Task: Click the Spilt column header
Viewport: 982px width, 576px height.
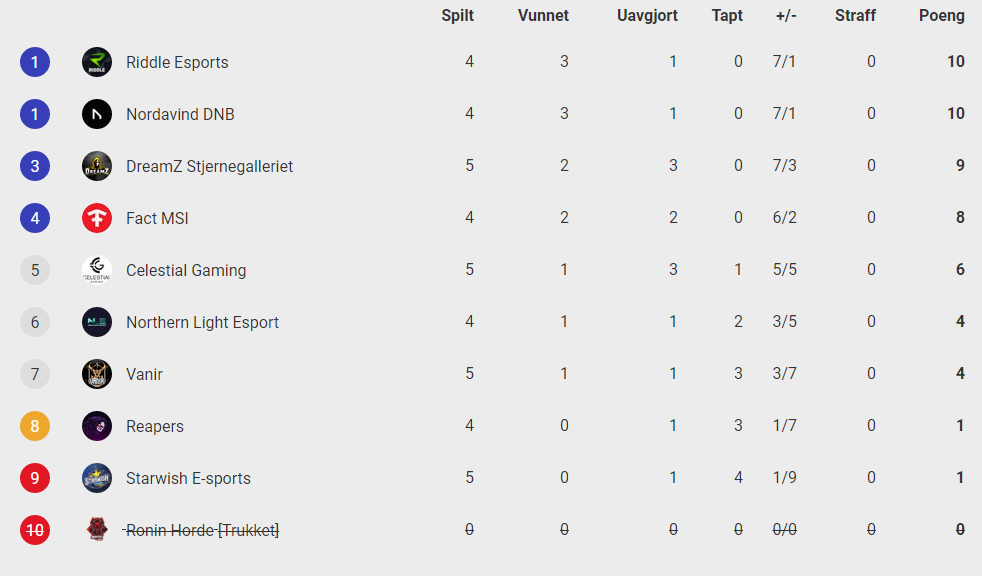Action: coord(457,16)
